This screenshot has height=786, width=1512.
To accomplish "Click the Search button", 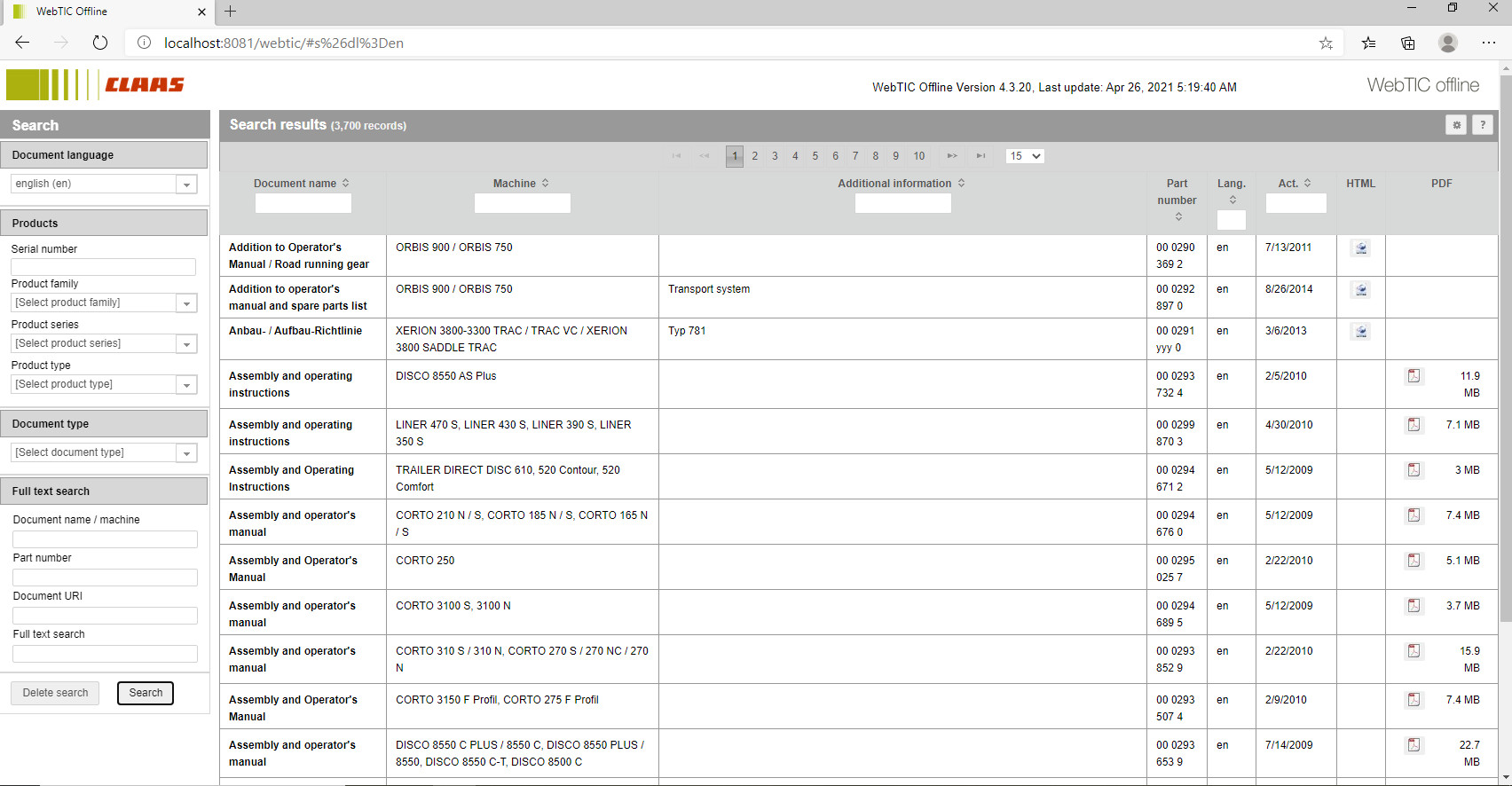I will pyautogui.click(x=146, y=693).
